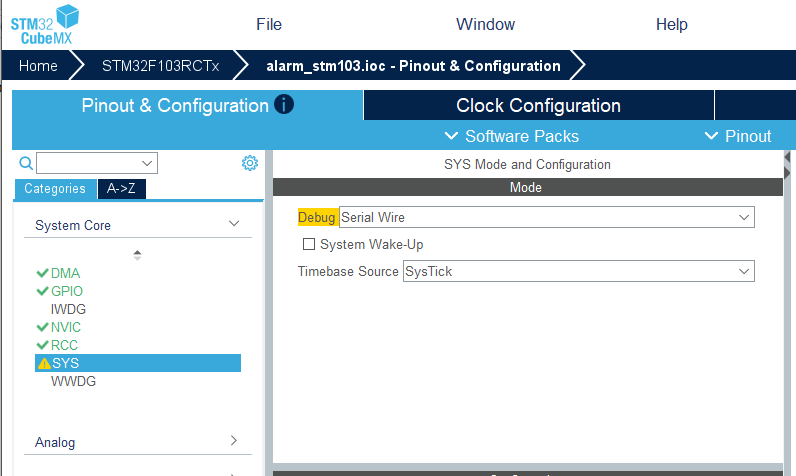Open the peripheral search combo box

tap(97, 163)
